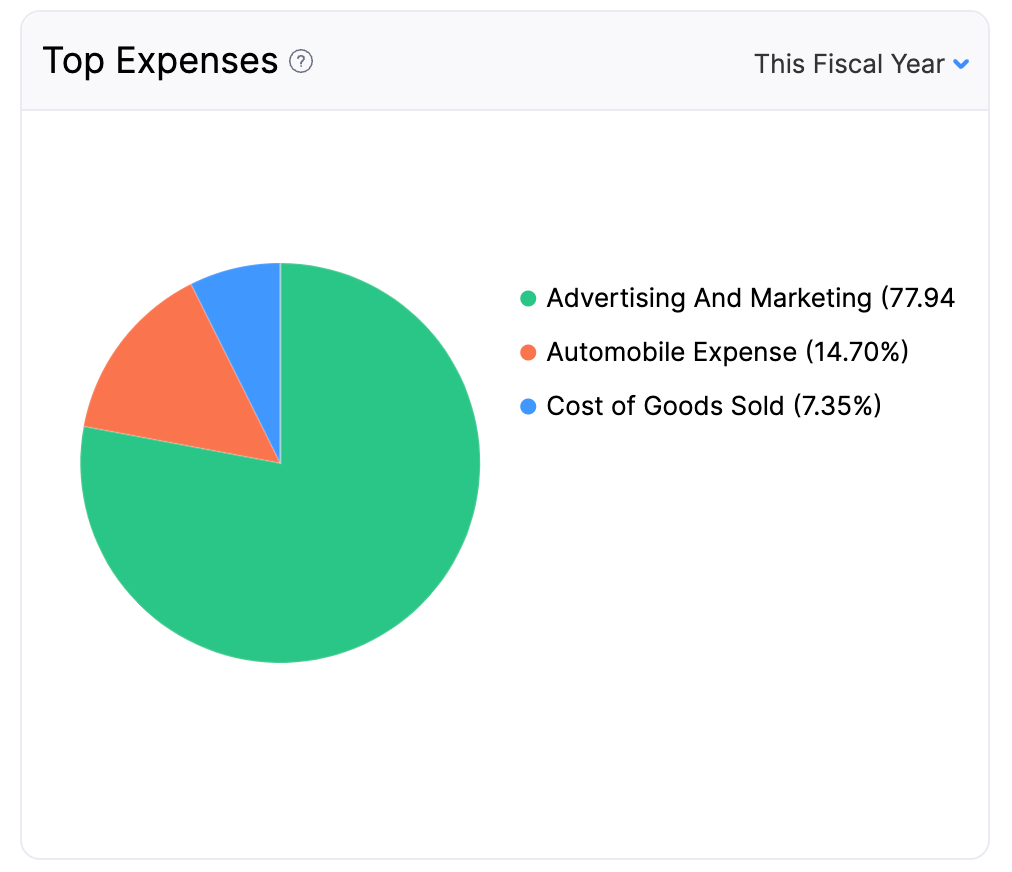Toggle the Automobile Expense legend label
Image resolution: width=1012 pixels, height=872 pixels.
tap(671, 352)
